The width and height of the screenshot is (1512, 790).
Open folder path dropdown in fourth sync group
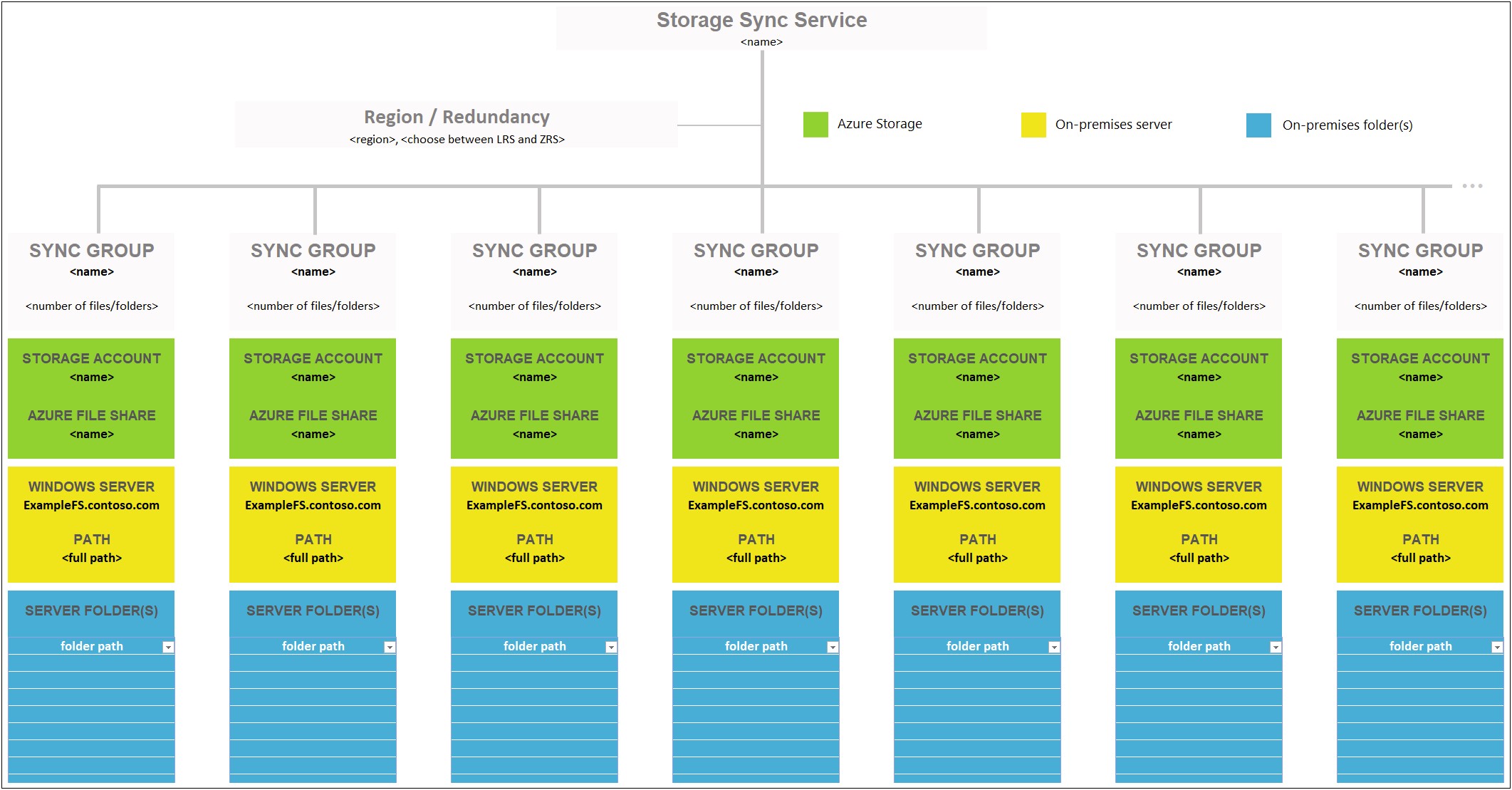833,647
